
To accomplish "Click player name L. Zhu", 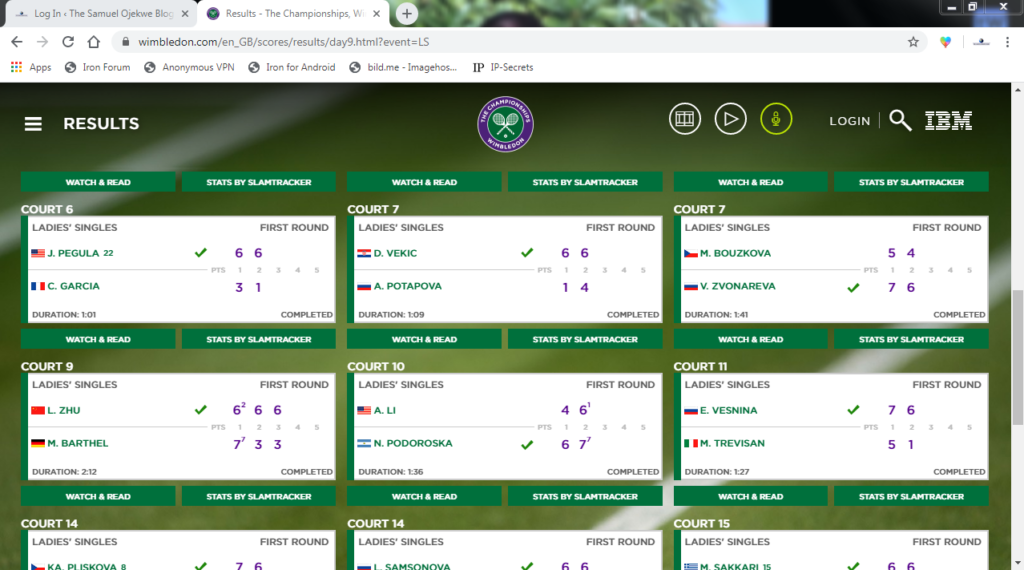I will coord(64,411).
